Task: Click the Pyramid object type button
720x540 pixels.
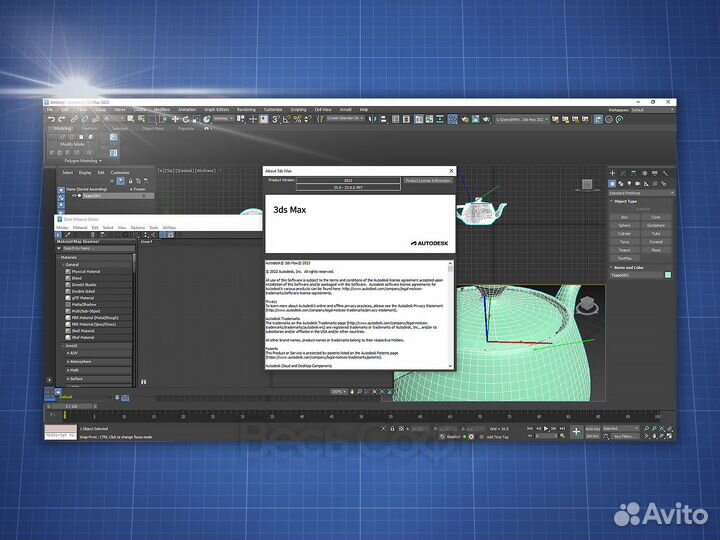Action: click(x=656, y=242)
